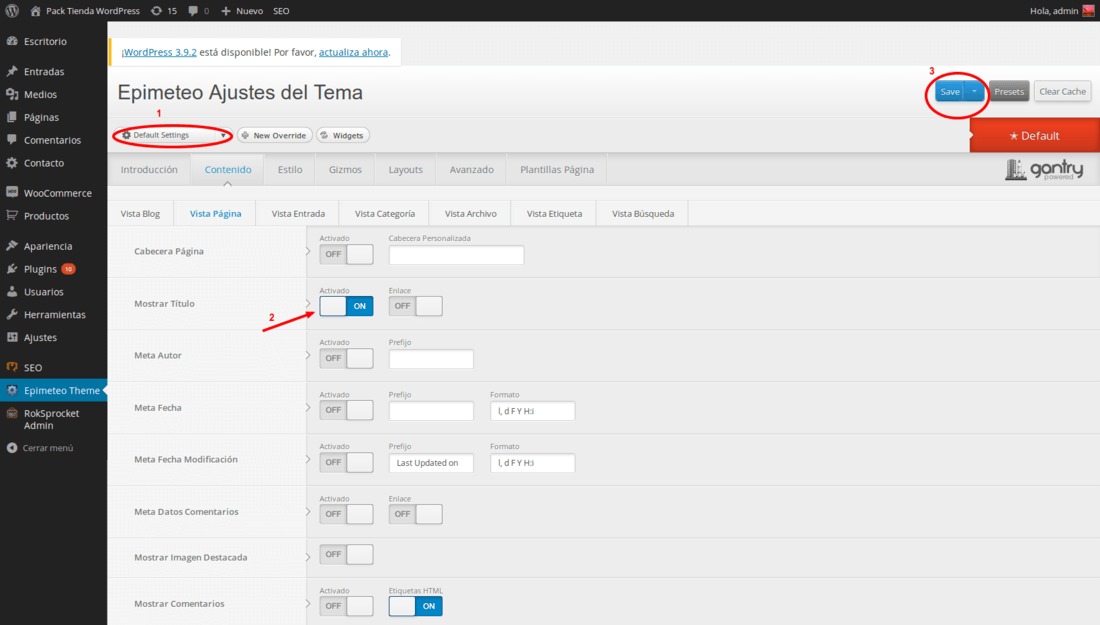
Task: Click Cerrar menú collapse arrow icon
Action: point(12,448)
